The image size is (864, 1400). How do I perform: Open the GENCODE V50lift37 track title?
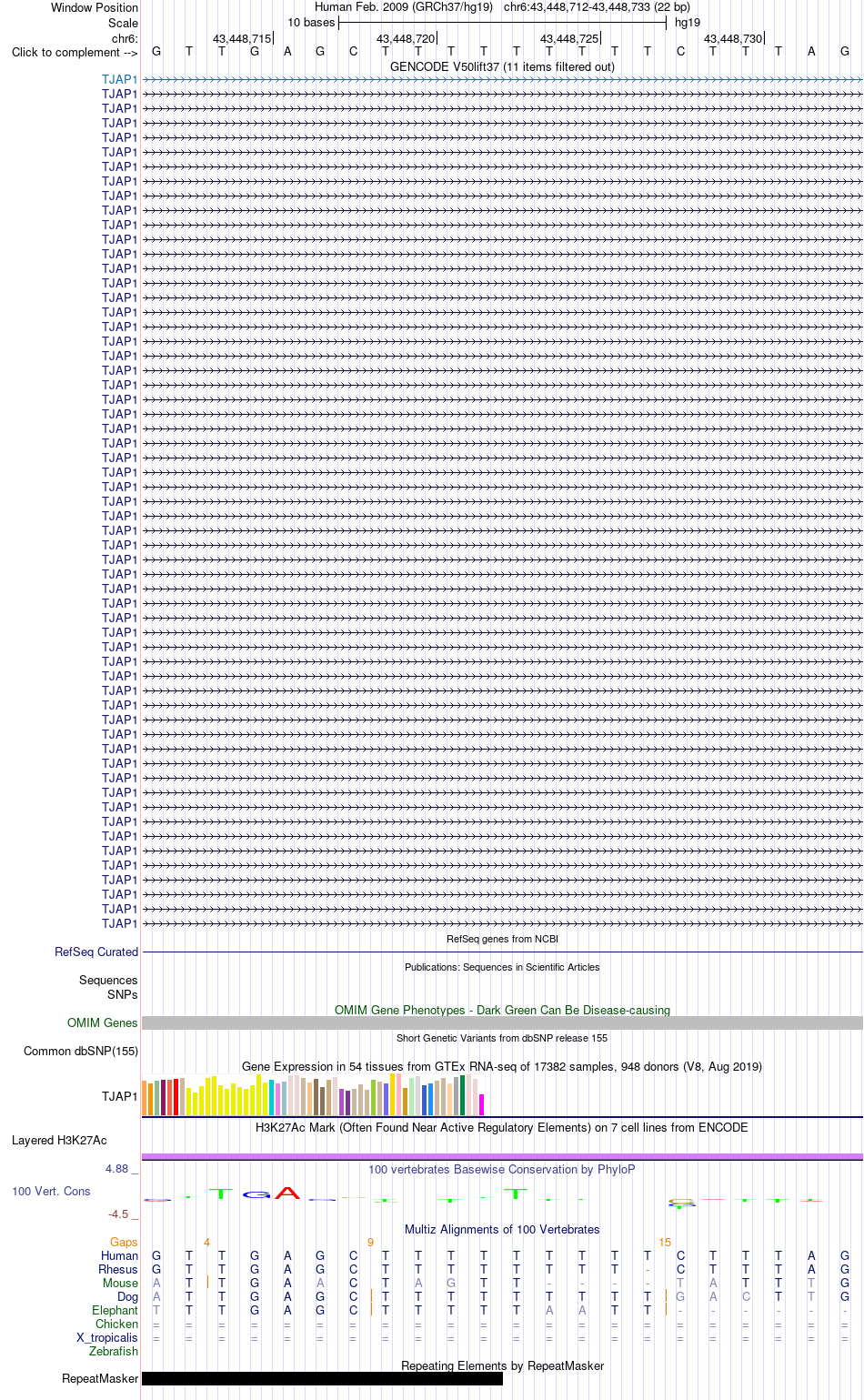[x=502, y=66]
